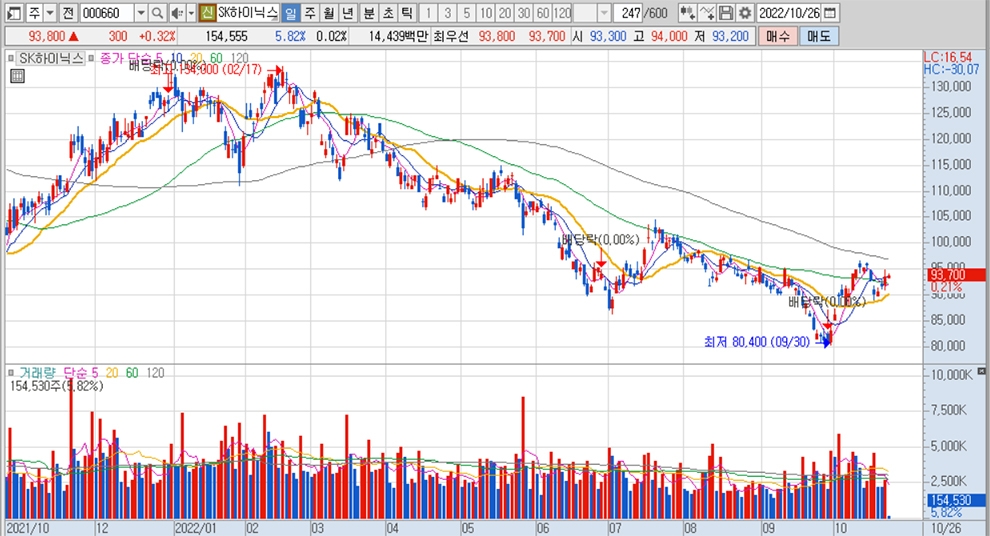The image size is (990, 536).
Task: Select the 60 interval tab
Action: [x=542, y=13]
